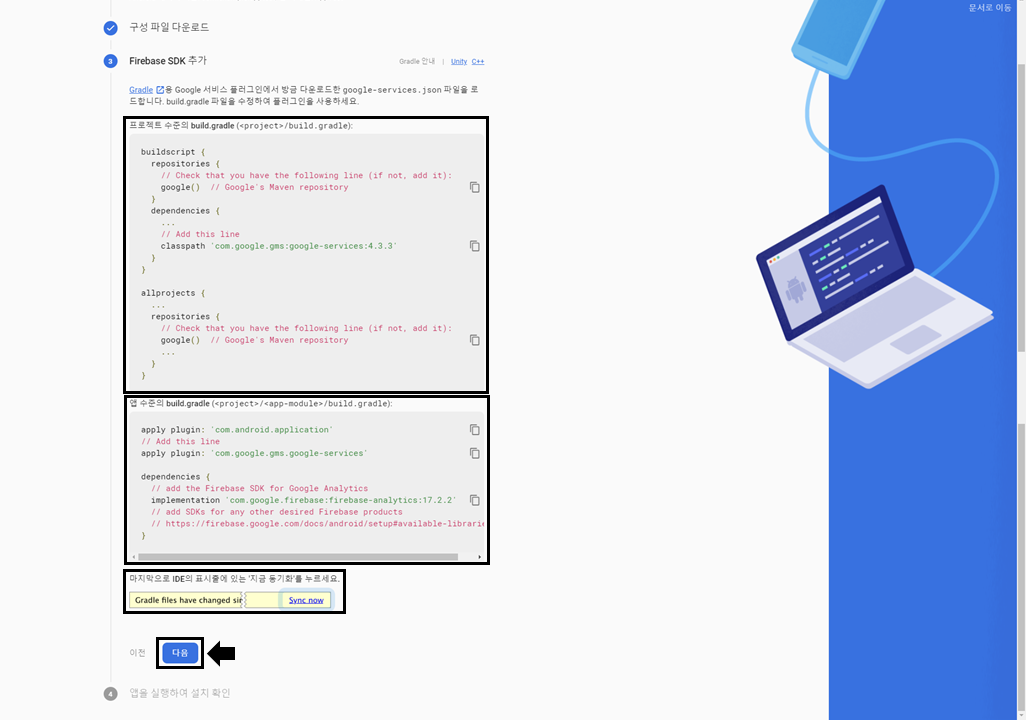Click the 'buildscript {' code line
This screenshot has height=720, width=1026.
[173, 152]
